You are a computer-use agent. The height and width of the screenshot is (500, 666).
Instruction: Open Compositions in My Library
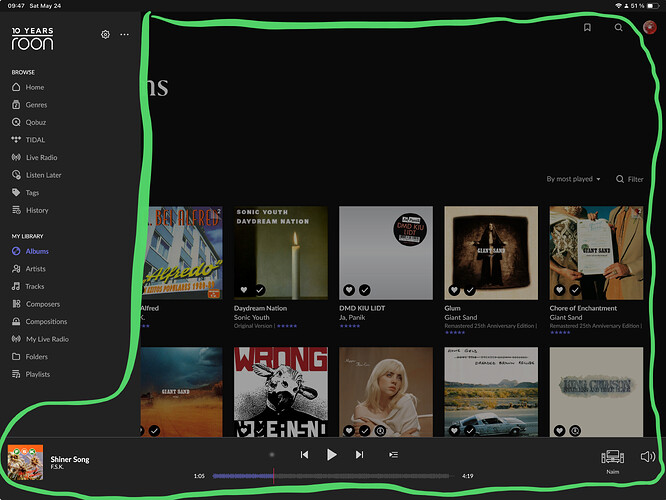point(40,322)
